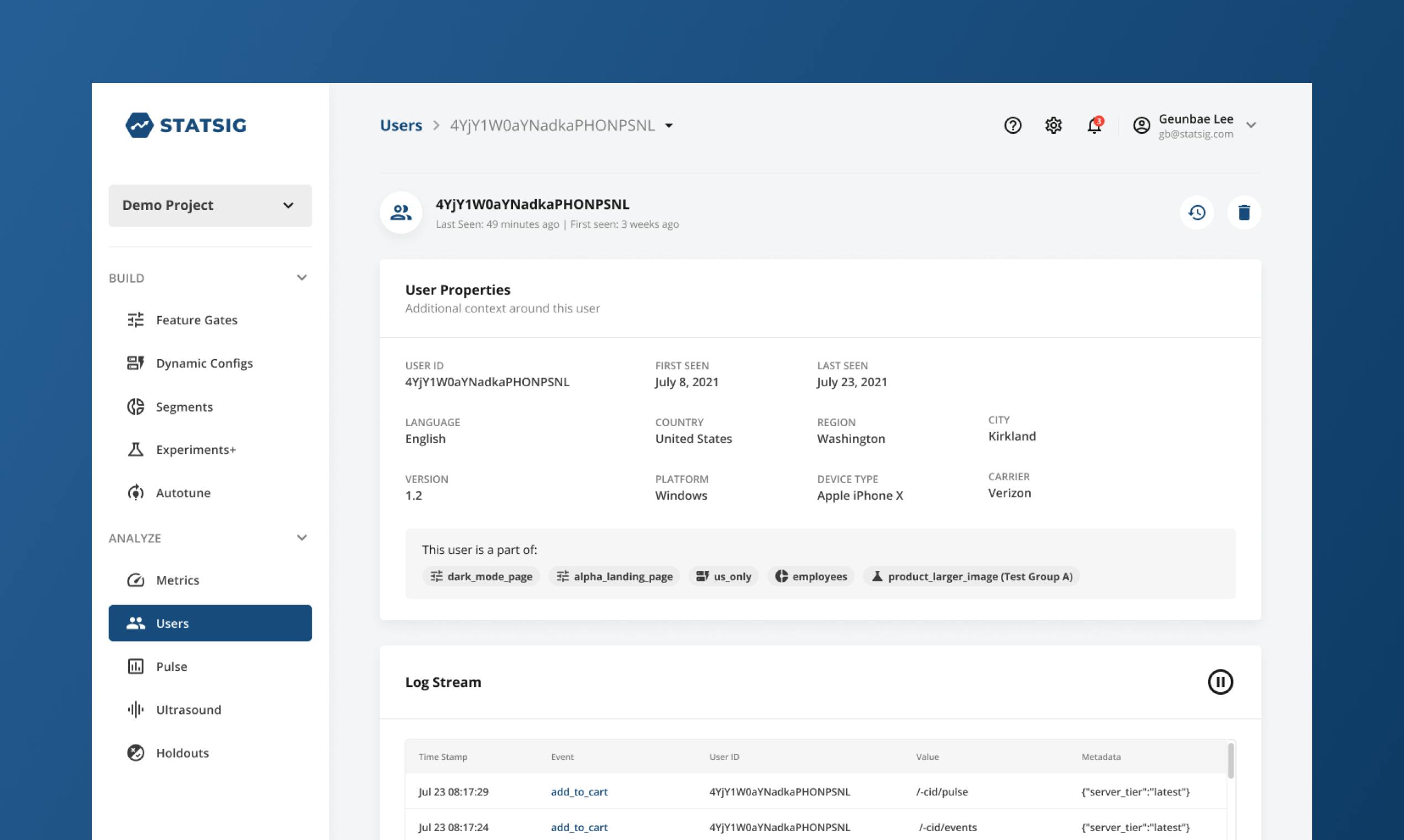Viewport: 1404px width, 840px height.
Task: Click the account avatar icon
Action: (1141, 125)
